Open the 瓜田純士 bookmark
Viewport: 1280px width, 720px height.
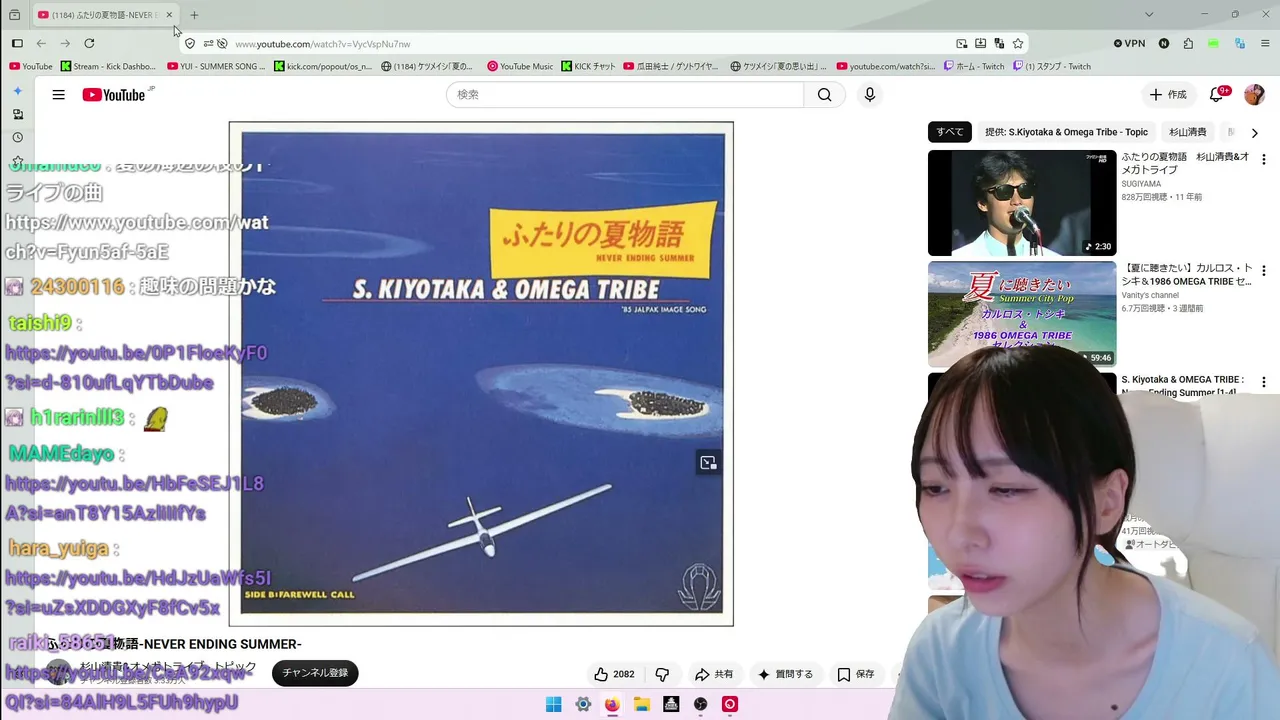click(x=671, y=67)
